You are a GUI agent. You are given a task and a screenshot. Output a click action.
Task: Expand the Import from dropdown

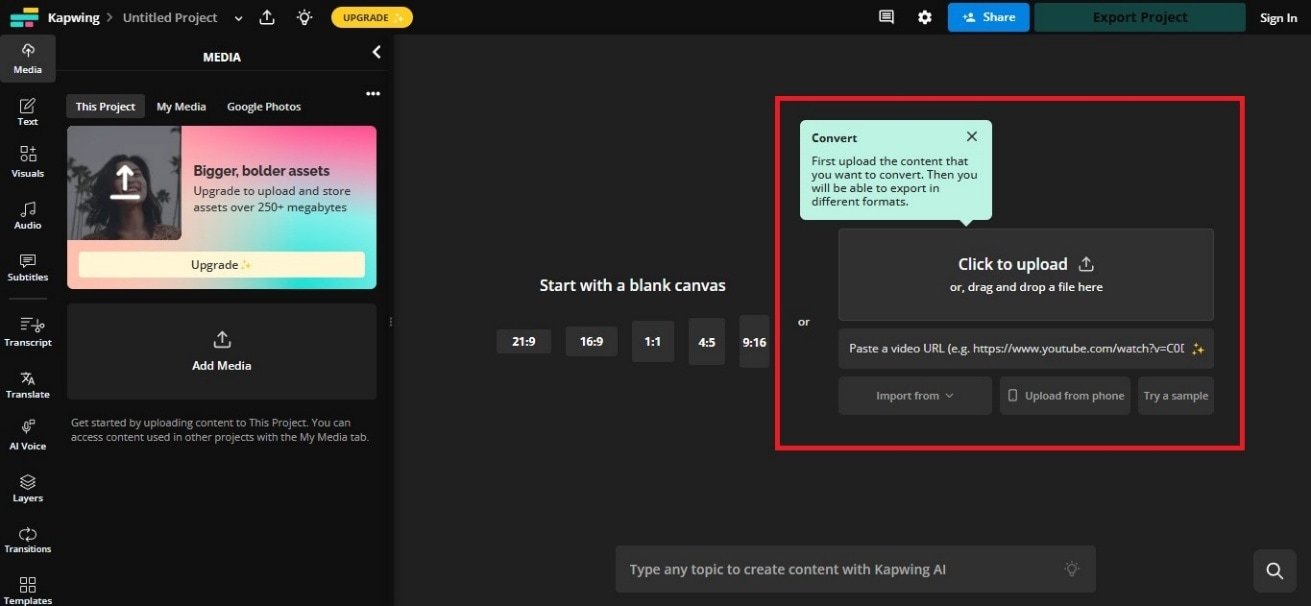915,396
